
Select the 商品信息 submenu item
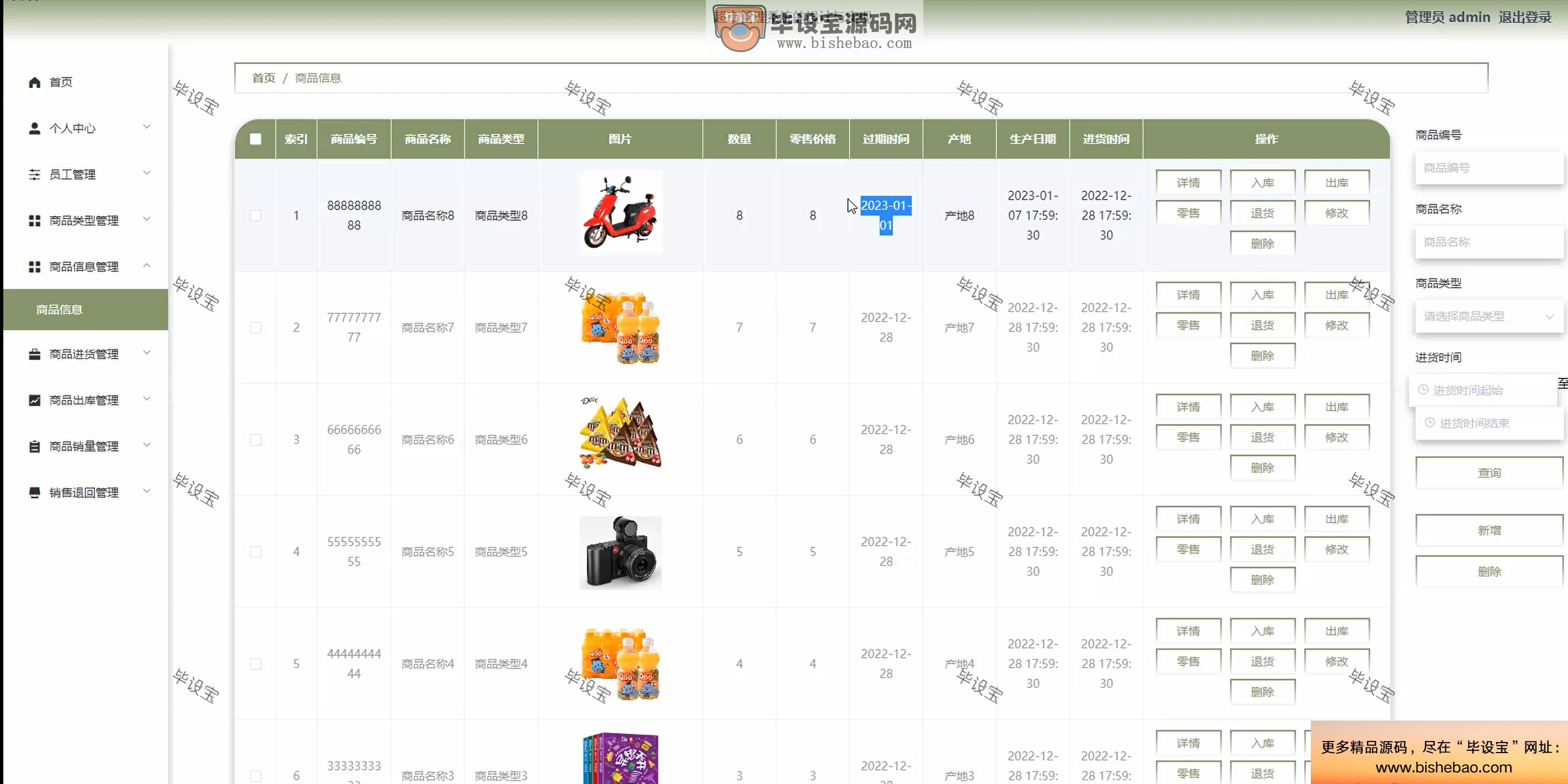85,310
